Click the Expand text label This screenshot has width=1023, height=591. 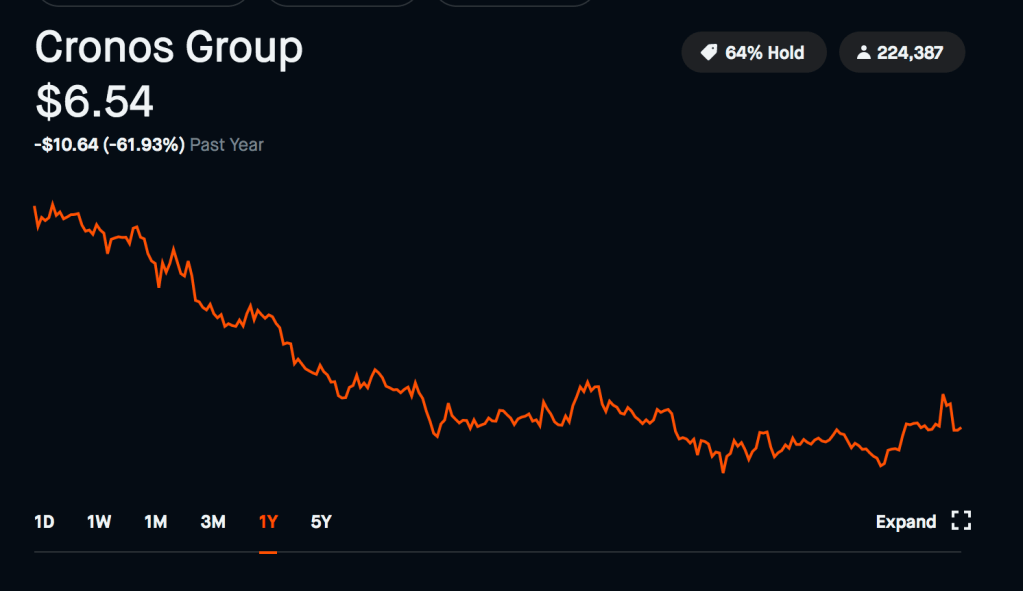coord(905,521)
